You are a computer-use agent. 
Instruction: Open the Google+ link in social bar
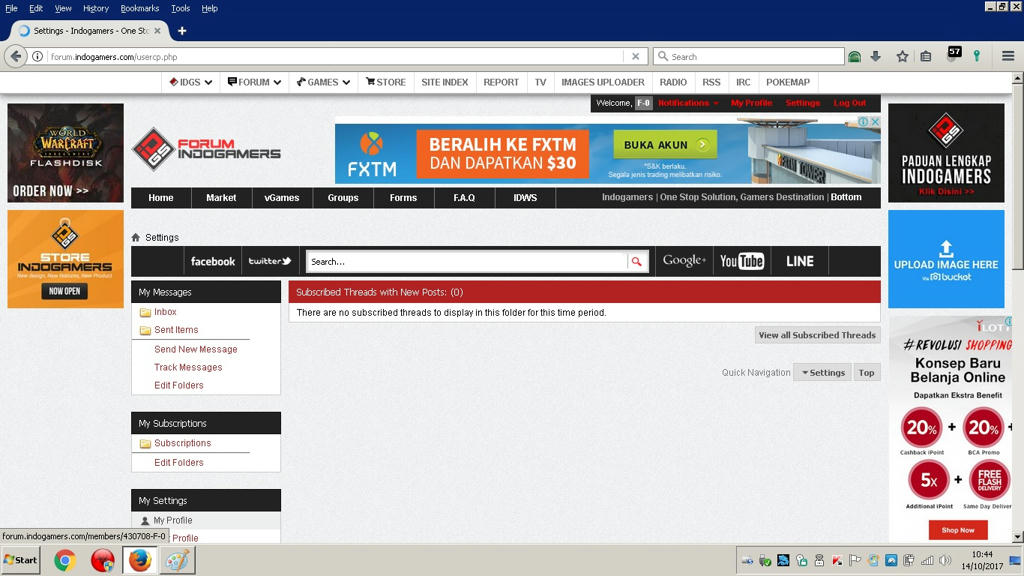684,261
